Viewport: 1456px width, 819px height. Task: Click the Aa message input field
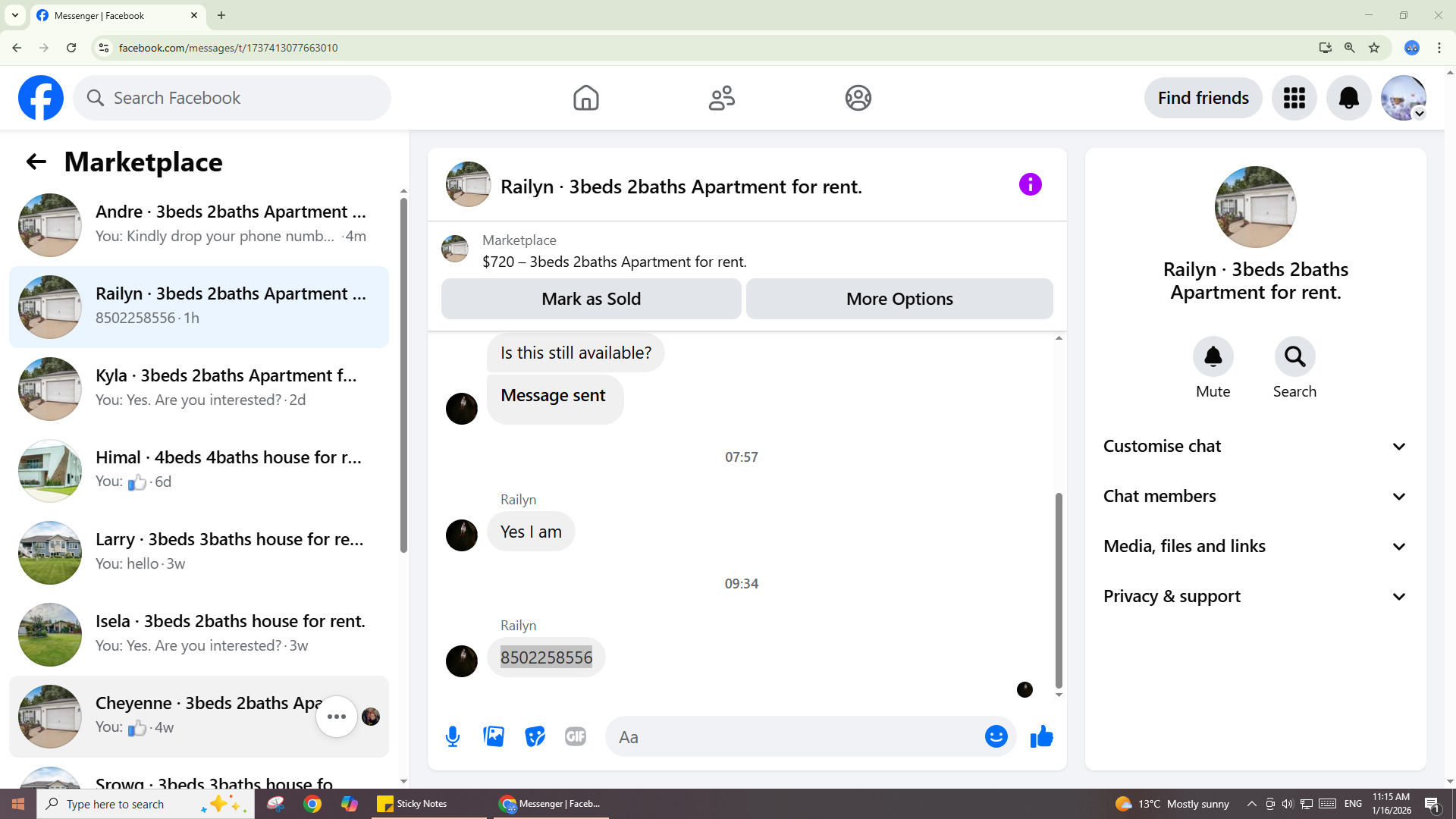[796, 737]
